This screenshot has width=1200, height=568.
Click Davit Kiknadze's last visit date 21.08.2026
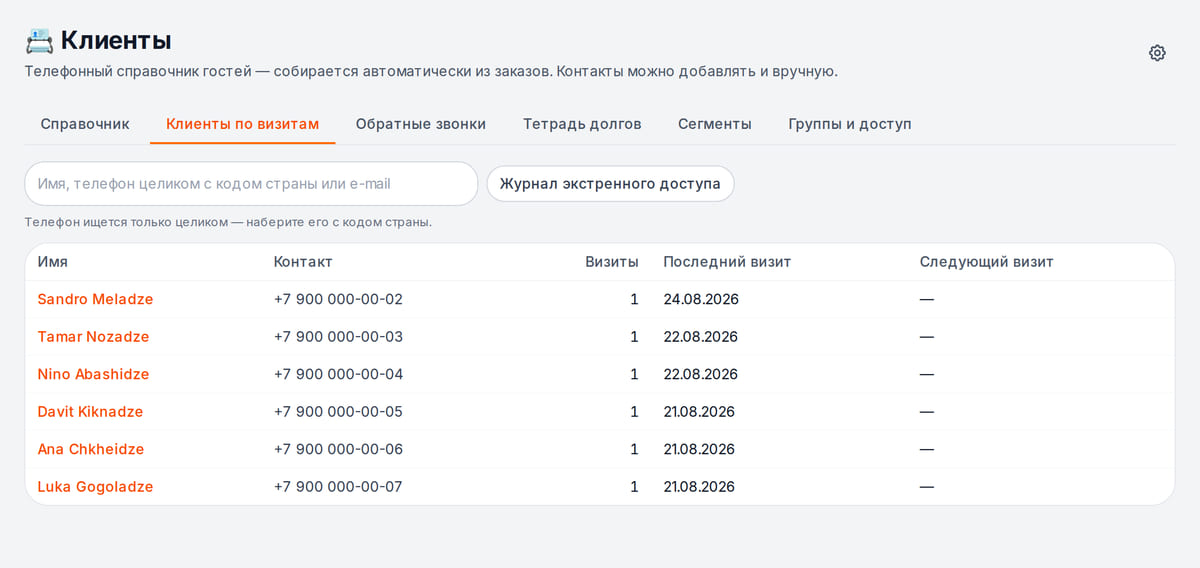pos(699,412)
